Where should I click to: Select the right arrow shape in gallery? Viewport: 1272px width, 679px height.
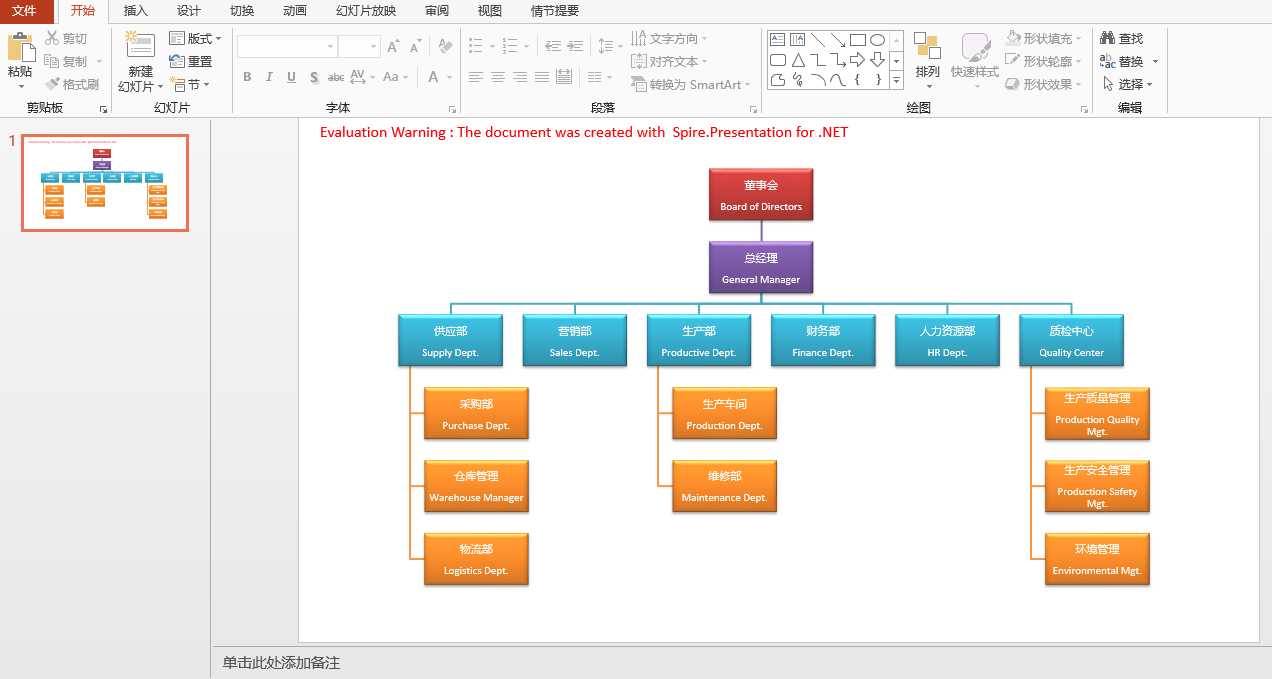pos(857,60)
